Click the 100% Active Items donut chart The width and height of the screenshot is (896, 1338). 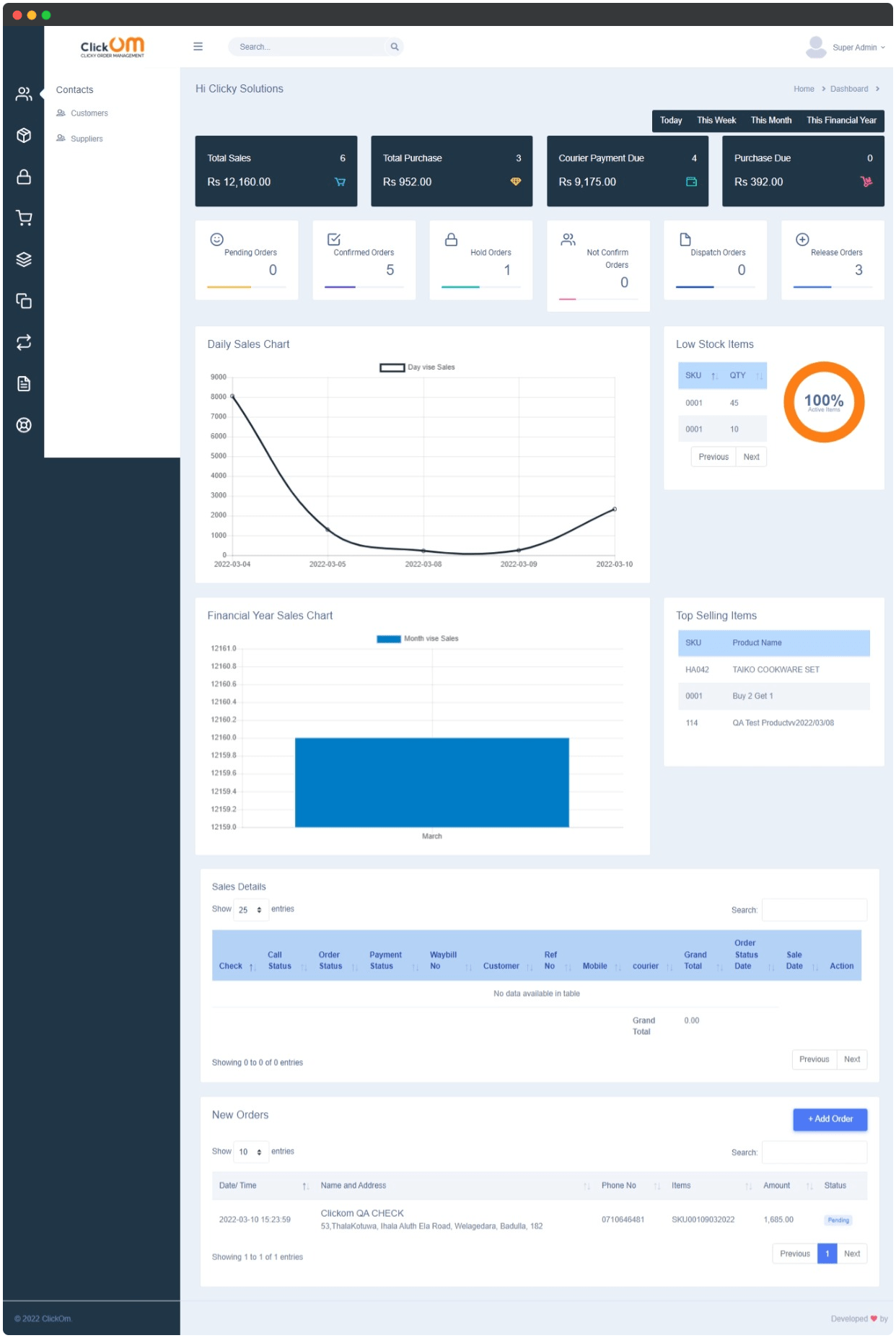tap(824, 402)
